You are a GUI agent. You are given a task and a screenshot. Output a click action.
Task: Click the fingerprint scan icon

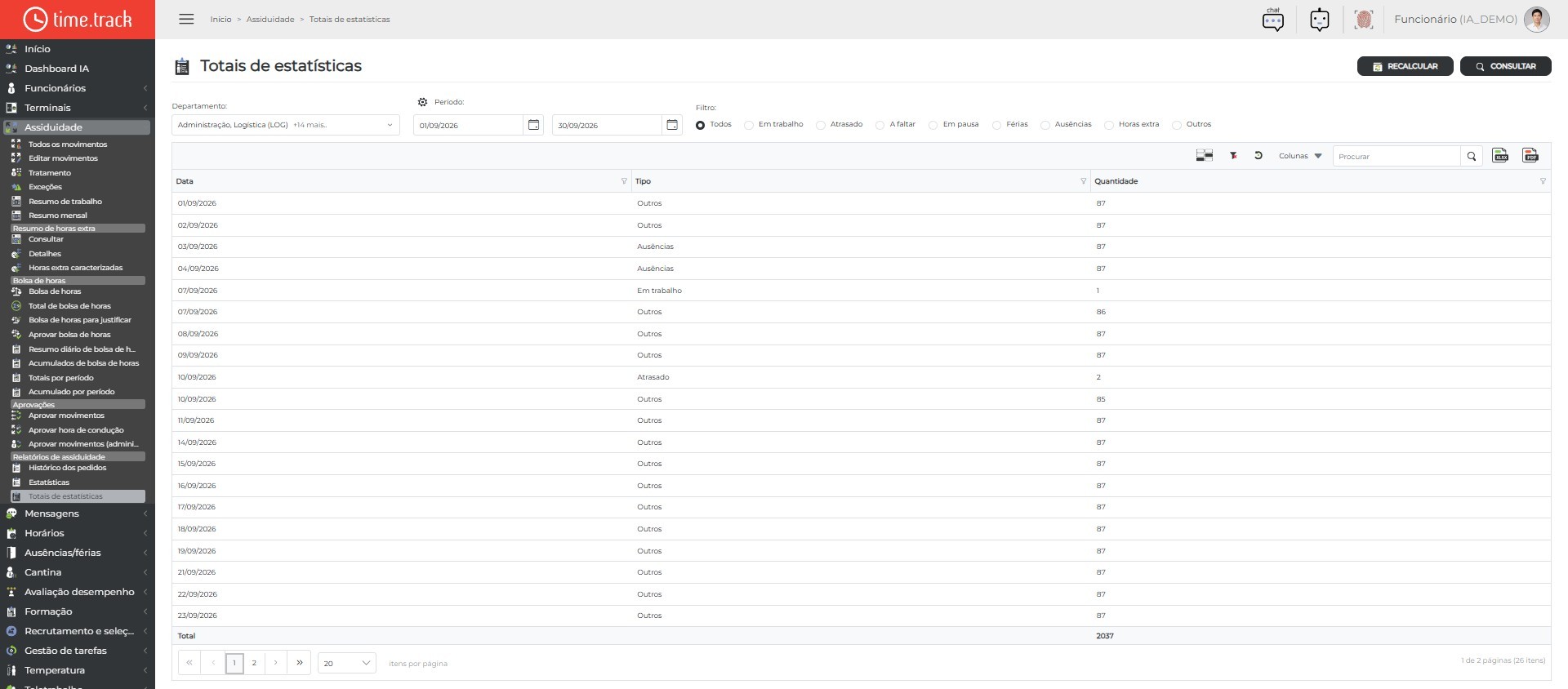pos(1363,20)
